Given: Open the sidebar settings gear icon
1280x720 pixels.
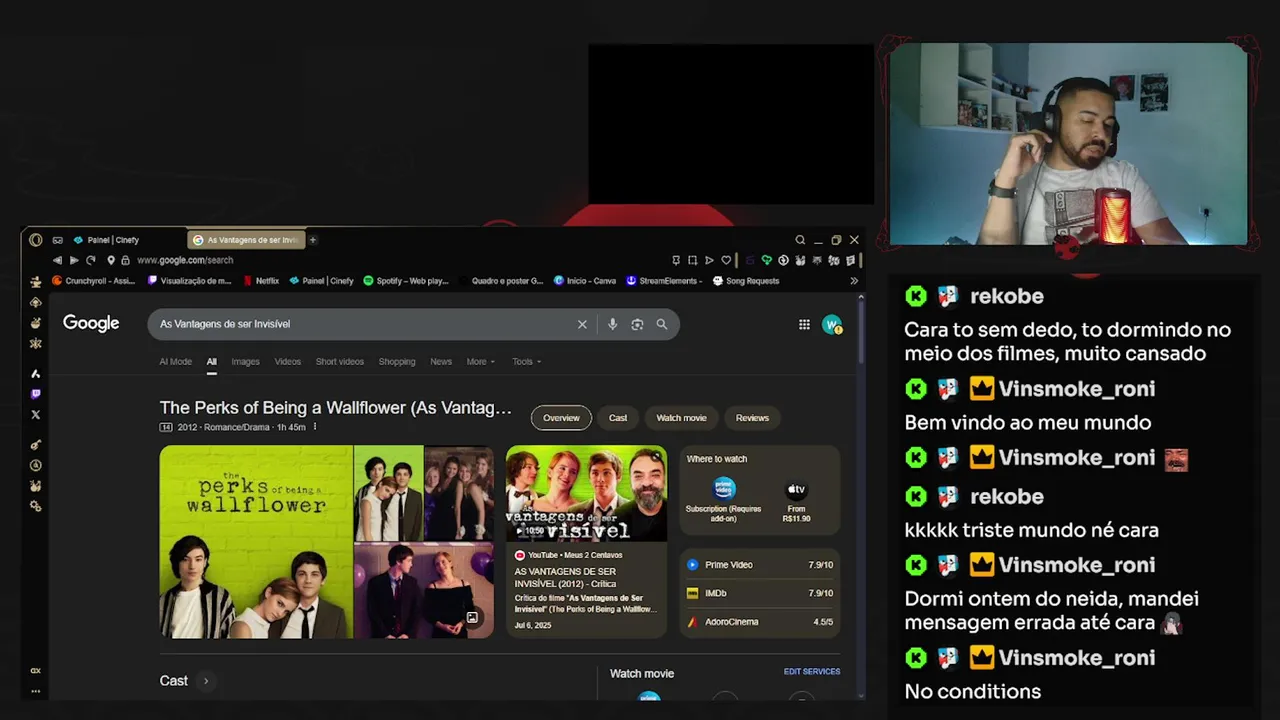Looking at the screenshot, I should point(36,507).
